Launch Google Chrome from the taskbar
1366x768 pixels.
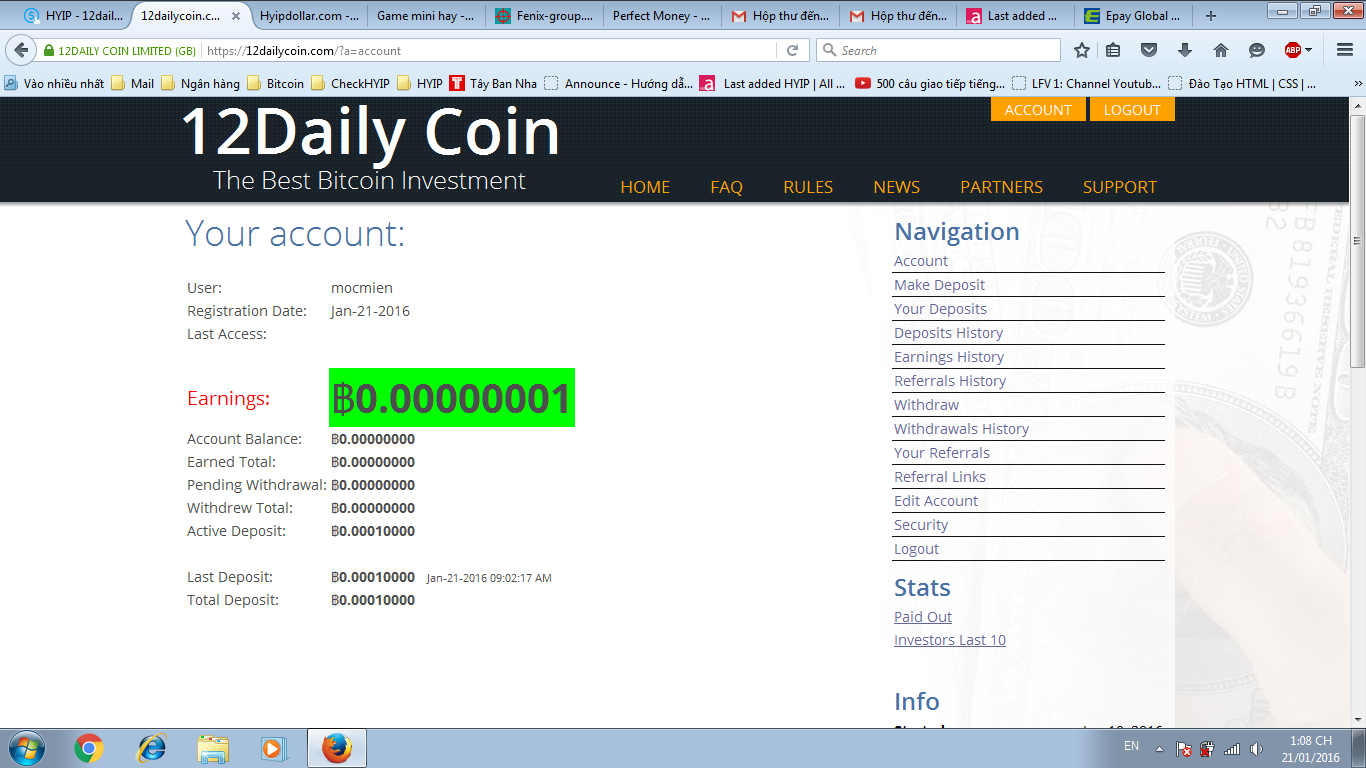[x=89, y=748]
